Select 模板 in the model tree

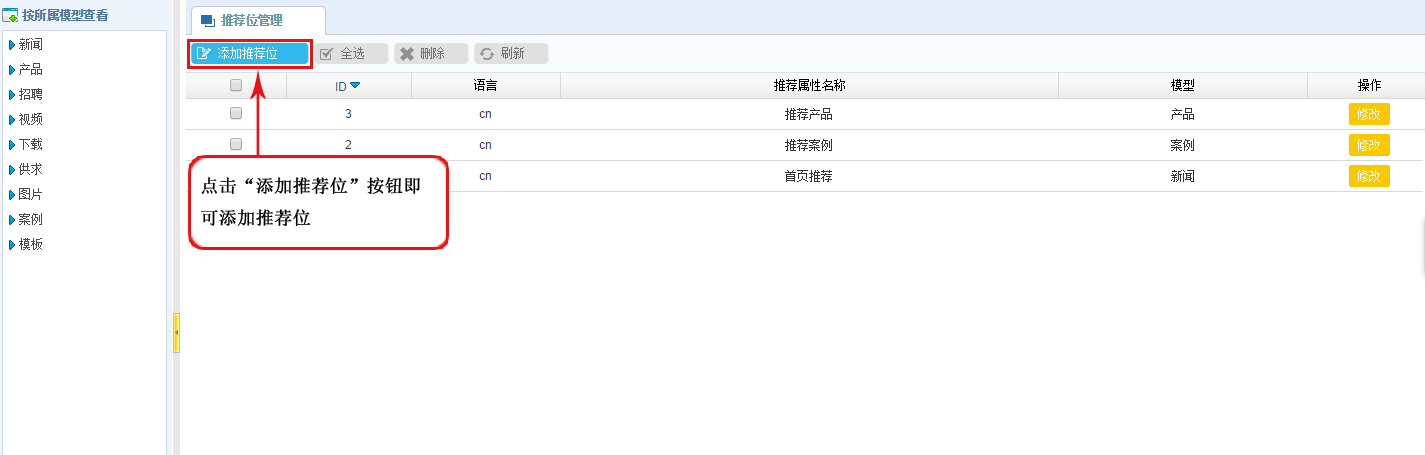31,244
